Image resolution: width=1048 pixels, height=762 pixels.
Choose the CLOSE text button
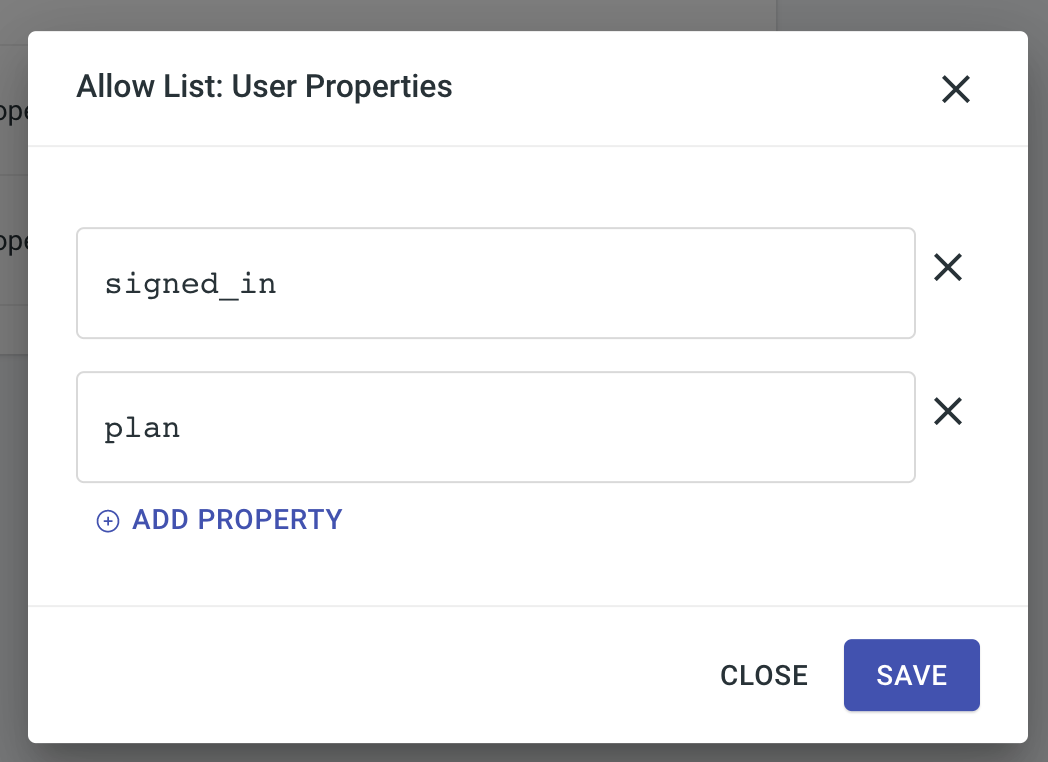(764, 675)
